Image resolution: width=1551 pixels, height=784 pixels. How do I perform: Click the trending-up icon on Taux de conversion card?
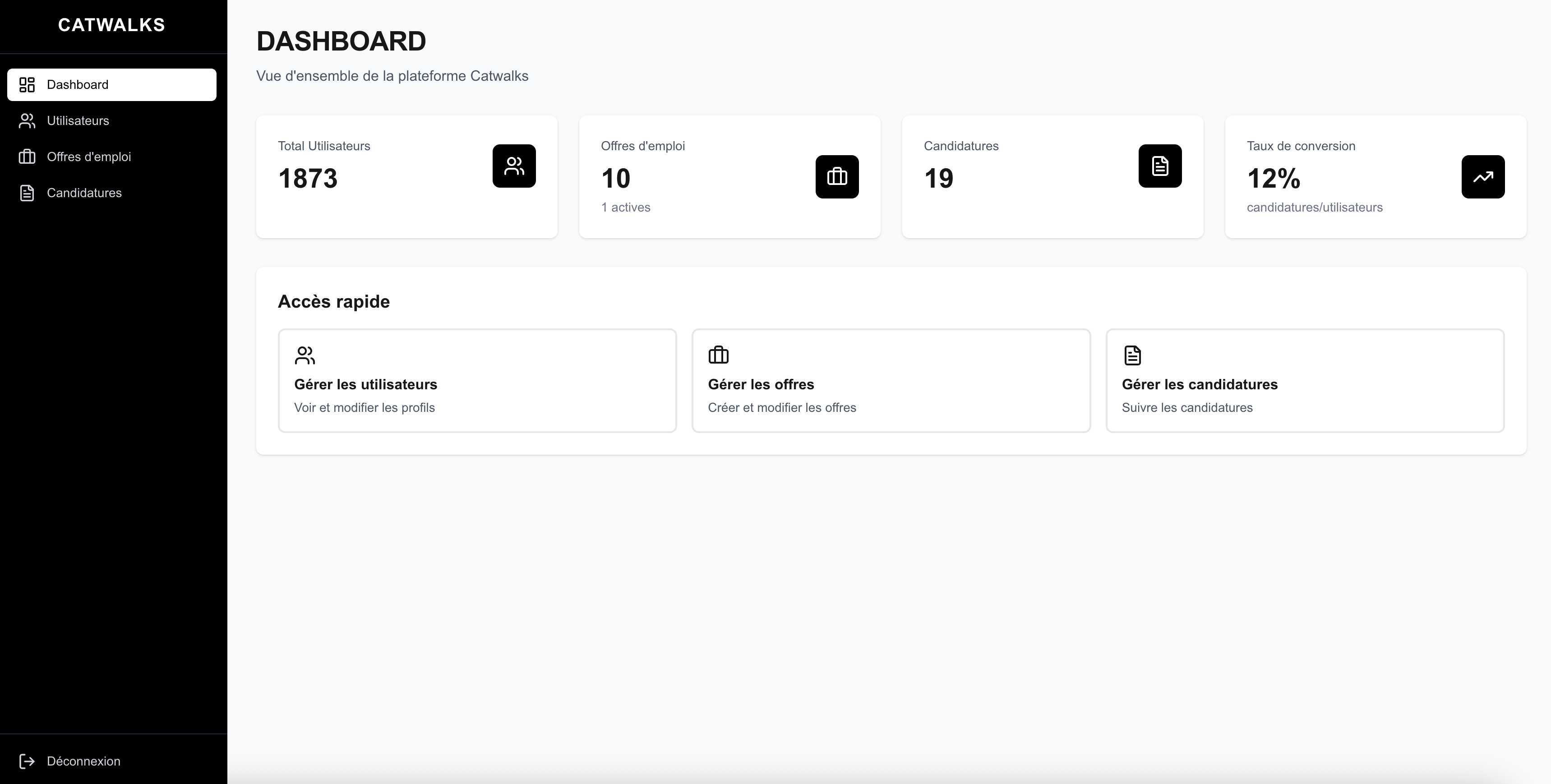pos(1482,177)
